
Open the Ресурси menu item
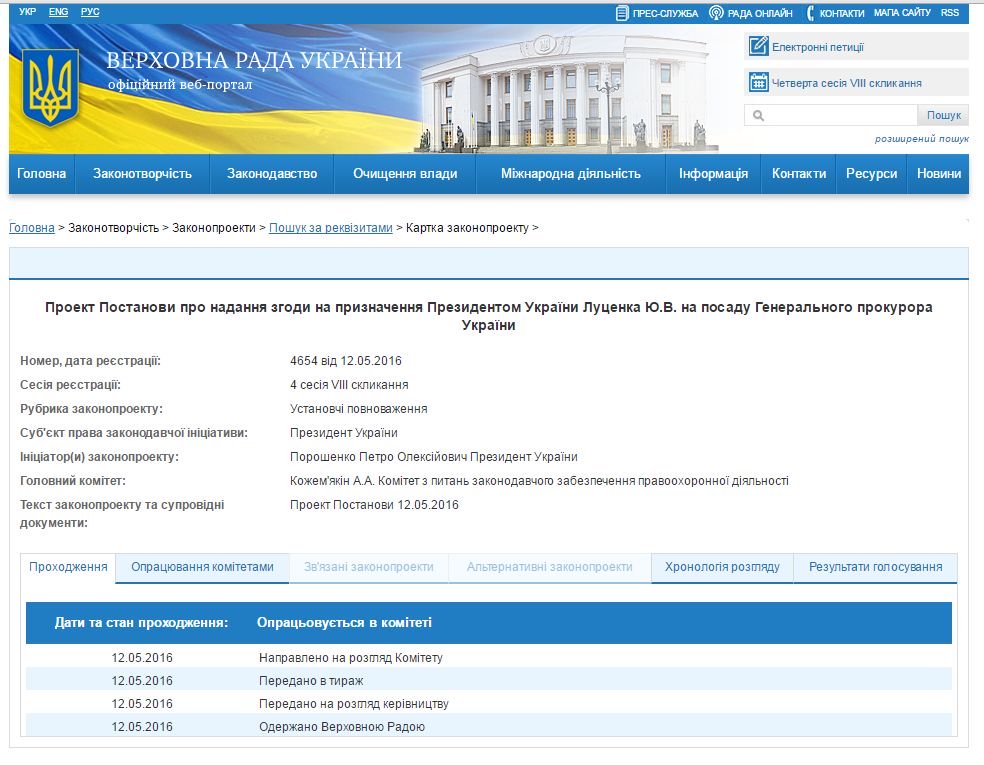point(871,174)
